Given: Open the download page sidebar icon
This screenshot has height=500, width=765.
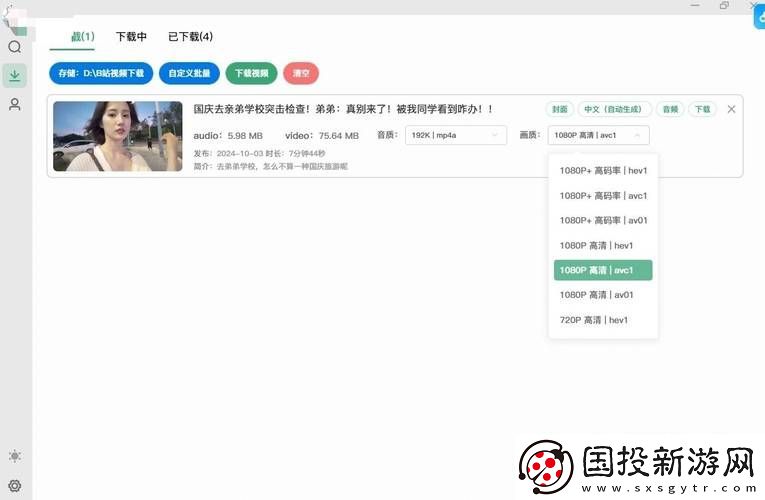Looking at the screenshot, I should pos(15,76).
